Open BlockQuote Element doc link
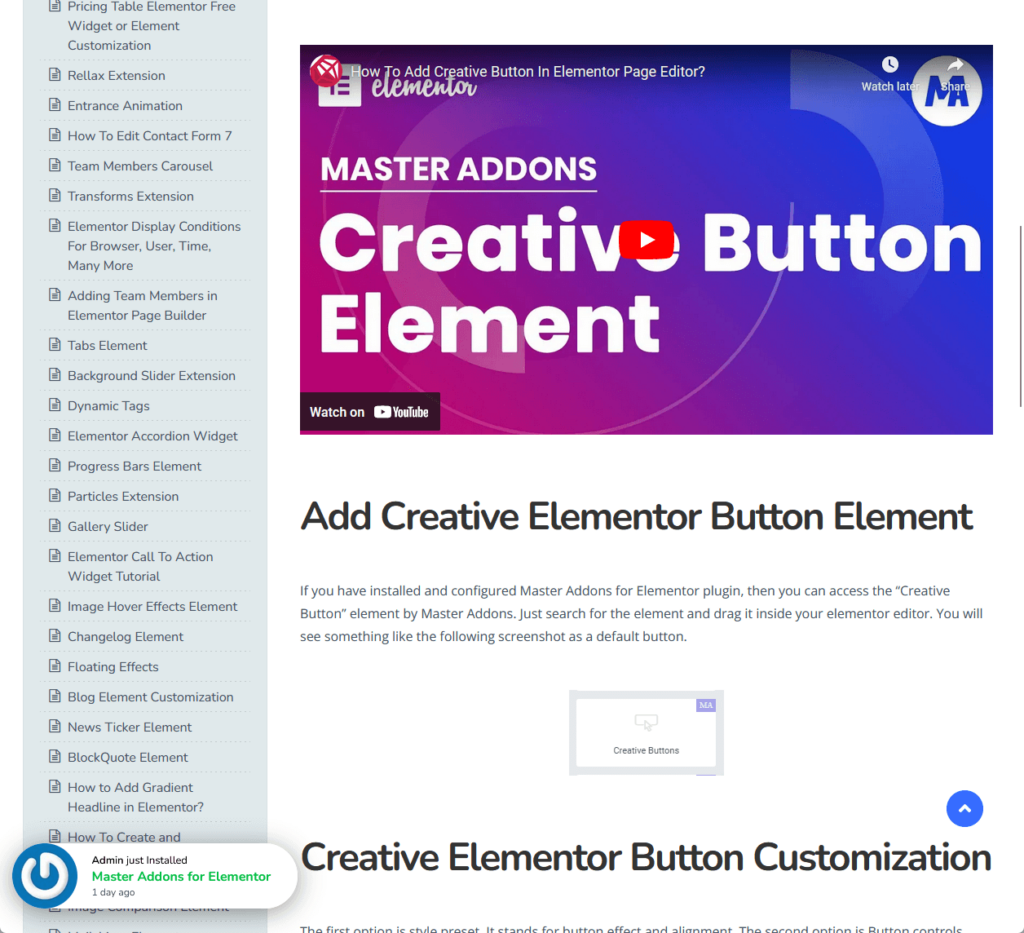1024x933 pixels. (x=127, y=757)
